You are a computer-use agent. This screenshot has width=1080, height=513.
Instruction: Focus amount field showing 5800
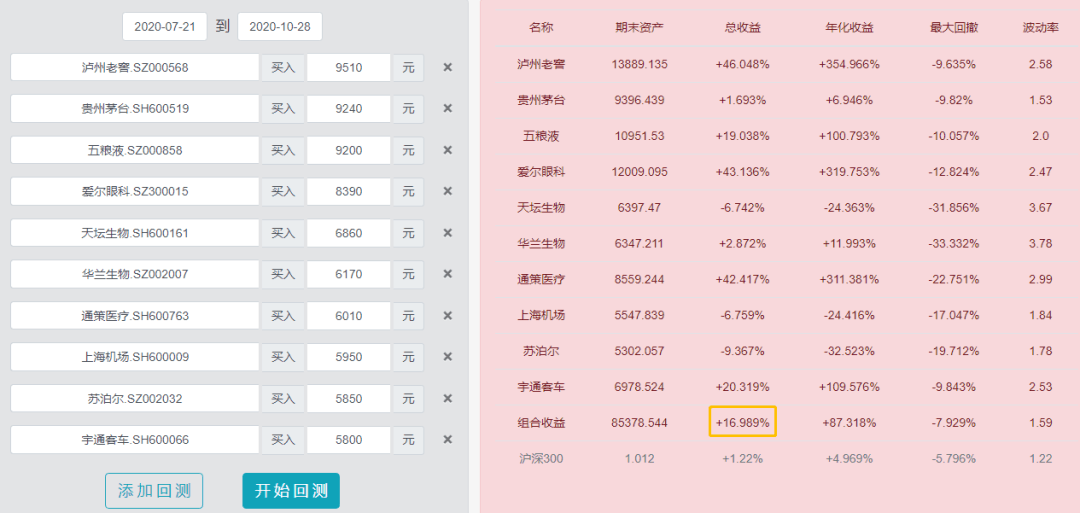point(349,439)
